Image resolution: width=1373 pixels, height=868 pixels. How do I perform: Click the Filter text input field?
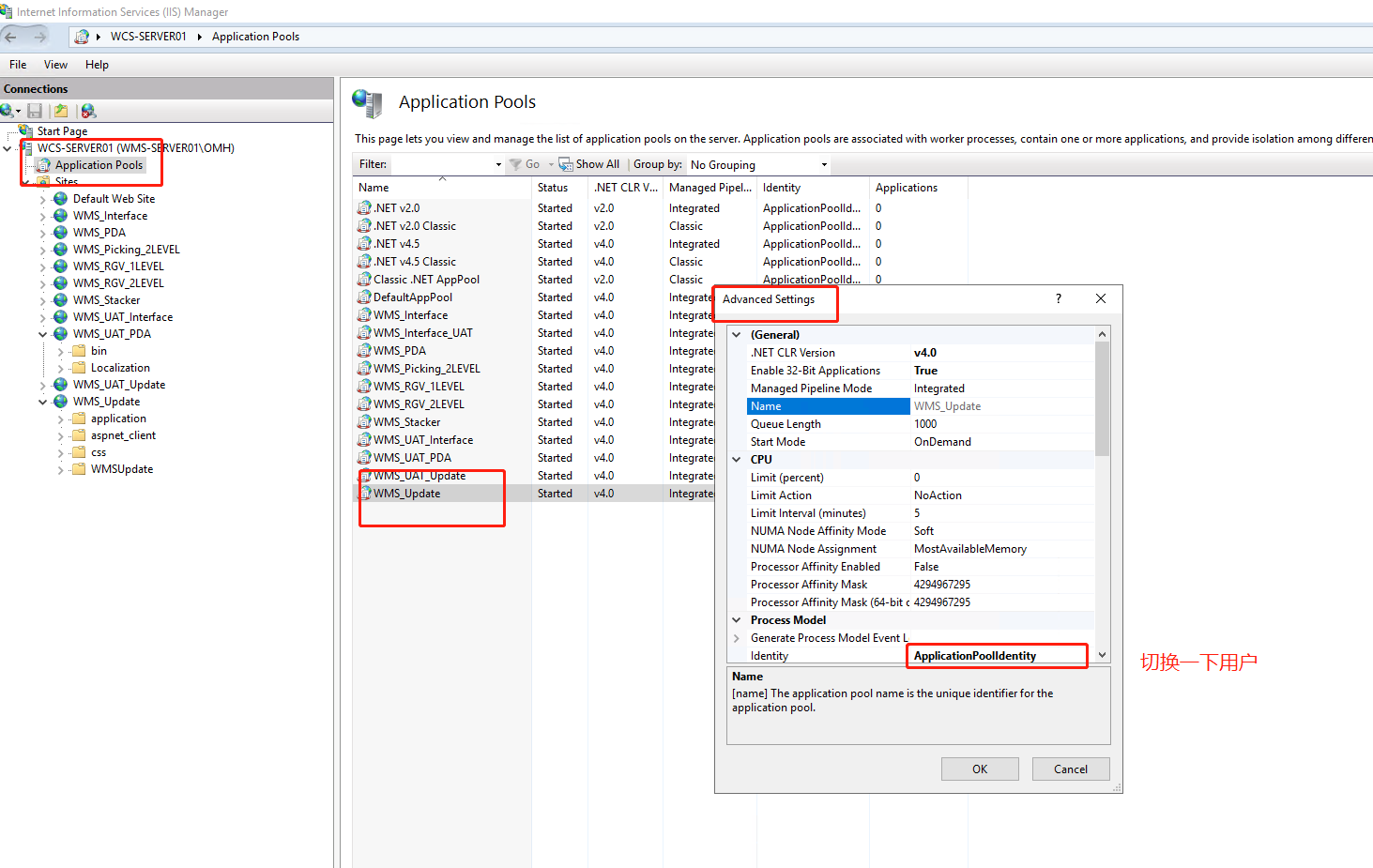point(441,164)
